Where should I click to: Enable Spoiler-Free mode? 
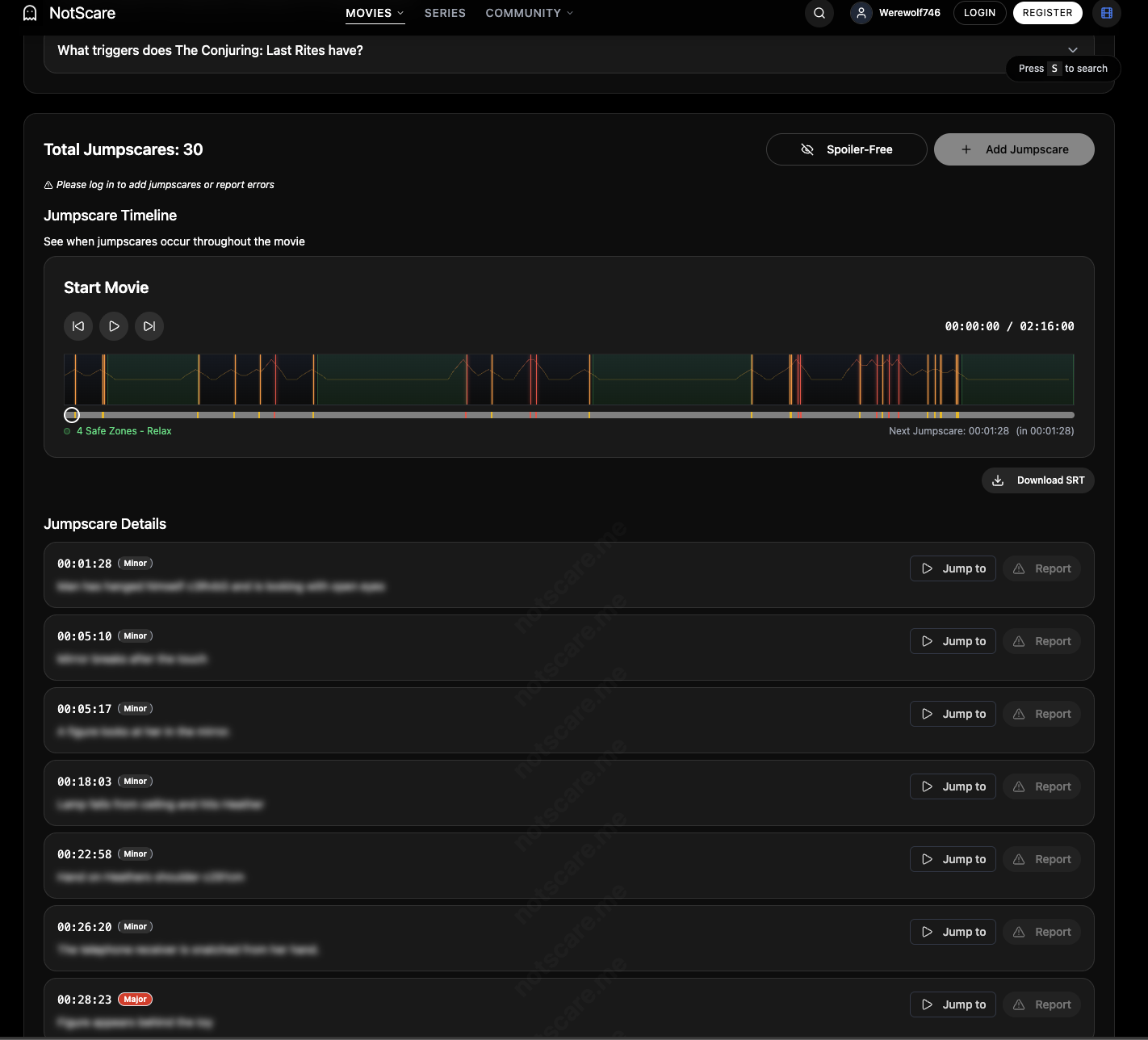[846, 149]
